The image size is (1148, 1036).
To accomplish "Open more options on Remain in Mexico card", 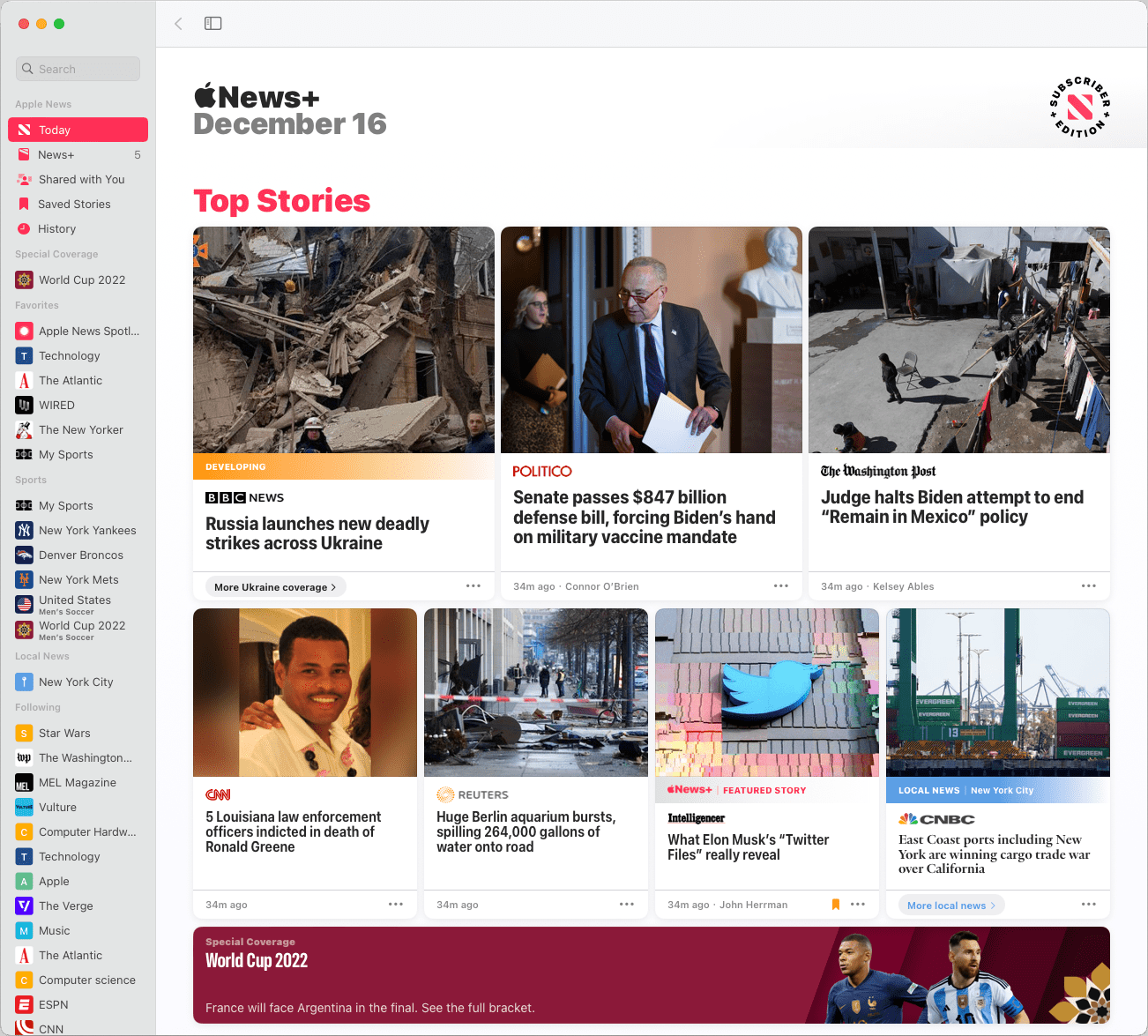I will [x=1089, y=586].
